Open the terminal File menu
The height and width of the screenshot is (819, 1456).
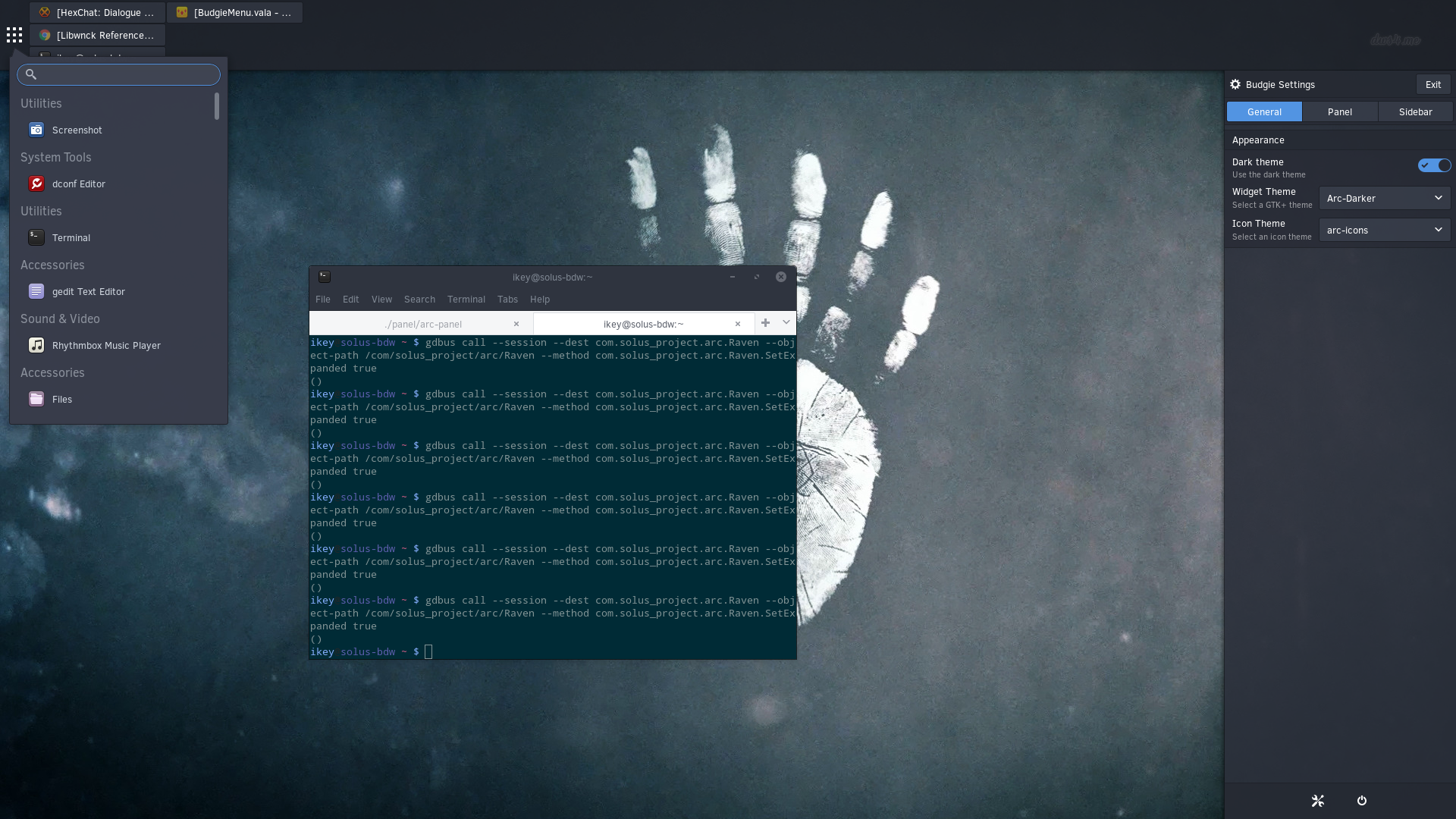[323, 300]
